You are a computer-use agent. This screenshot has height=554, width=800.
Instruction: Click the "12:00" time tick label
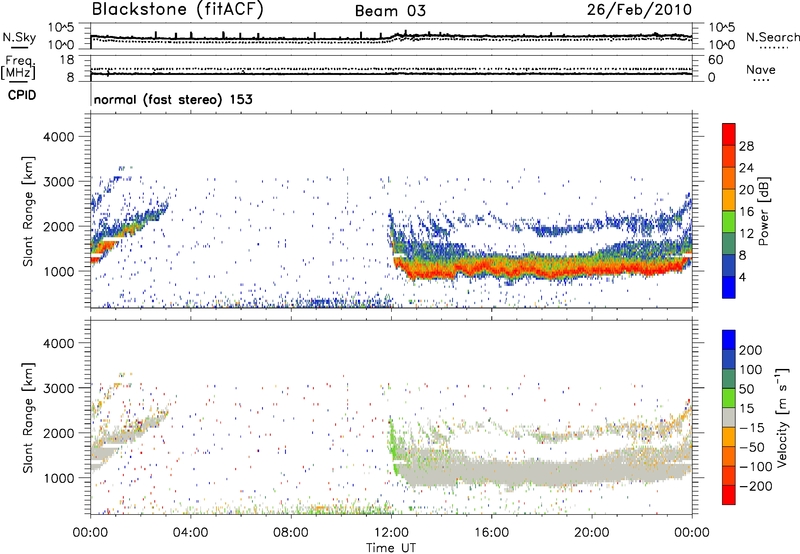tap(391, 533)
